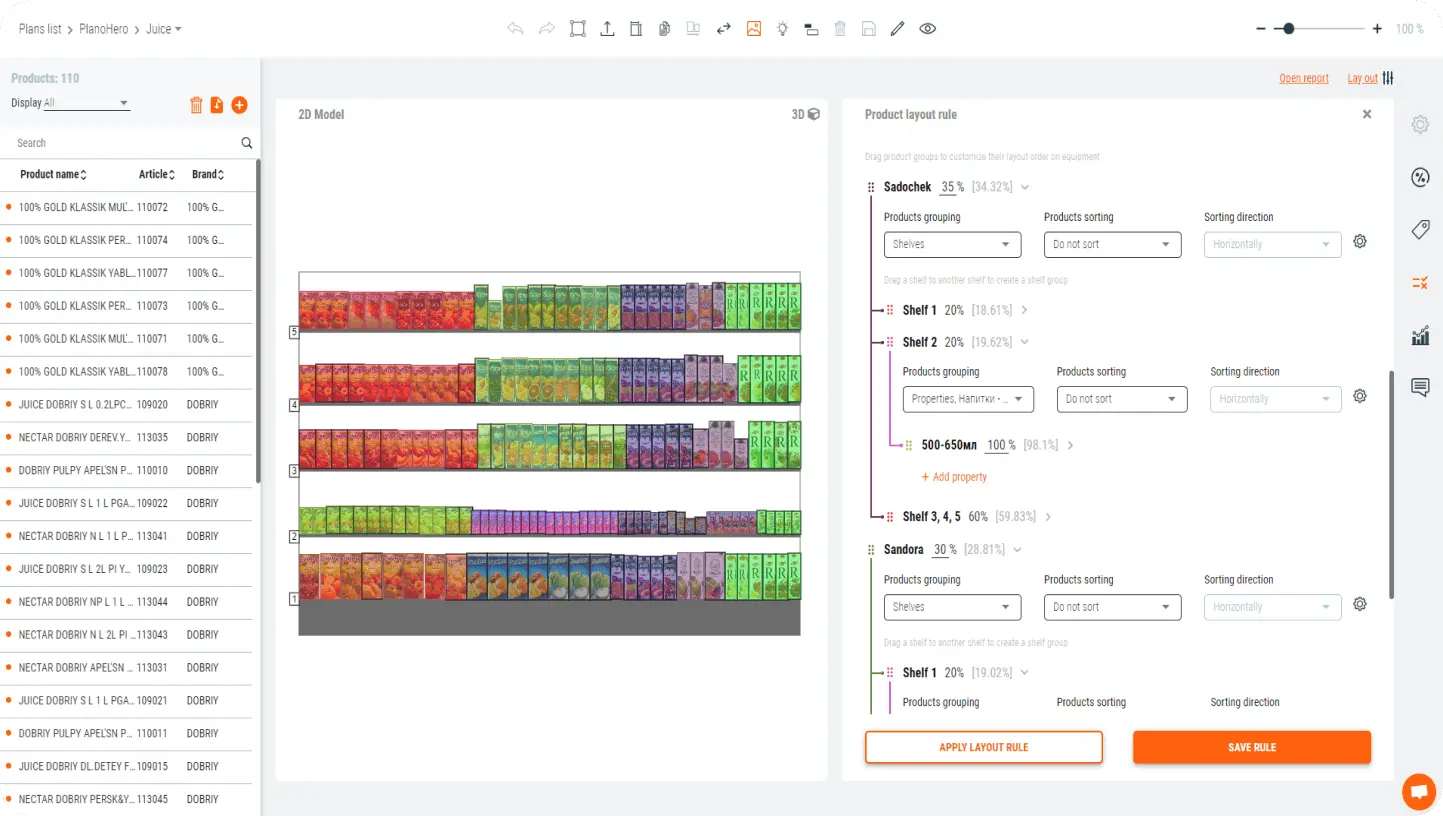1443x816 pixels.
Task: Open Sadochek Products grouping Shelves dropdown
Action: click(x=951, y=244)
